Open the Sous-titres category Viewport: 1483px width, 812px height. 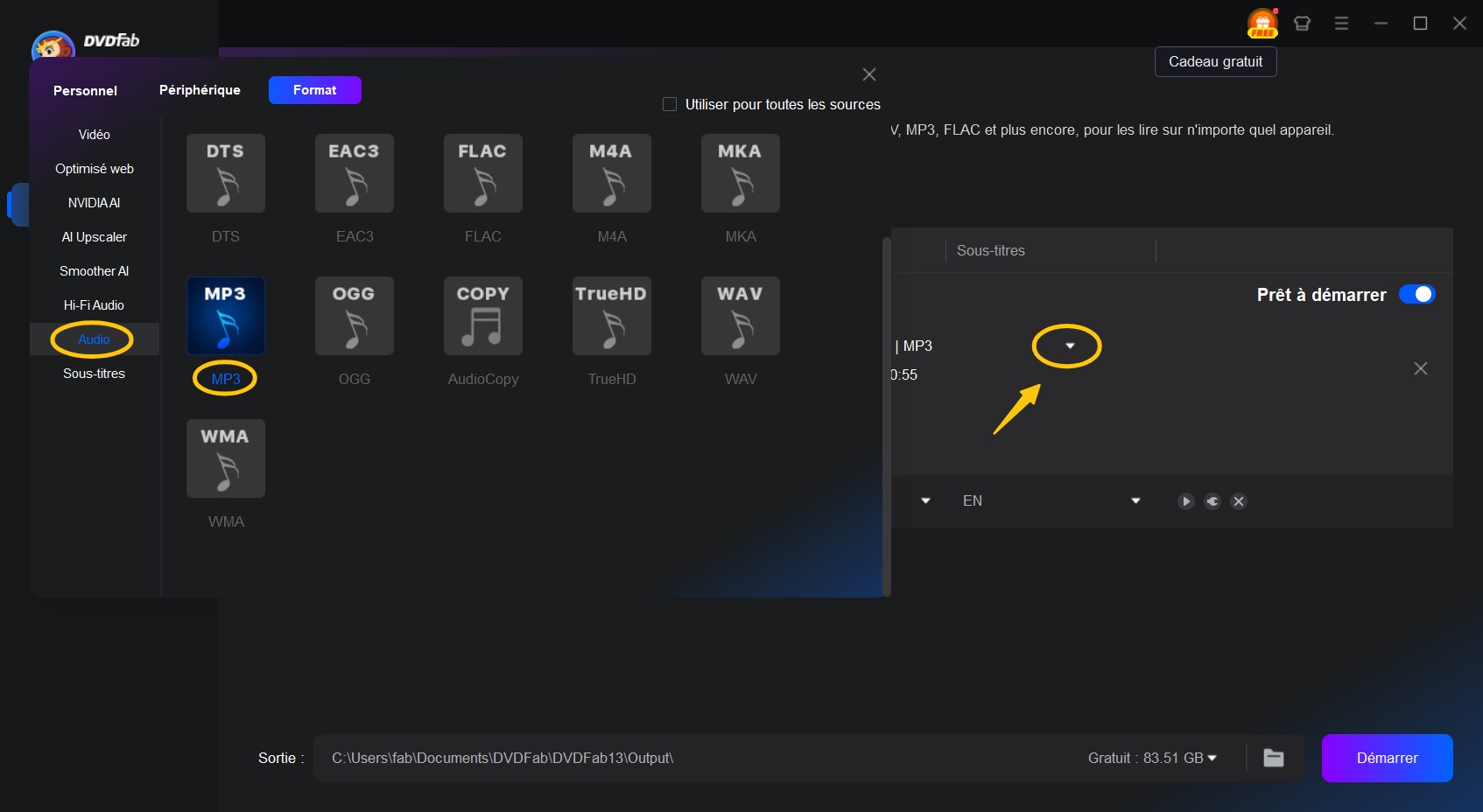click(x=95, y=374)
